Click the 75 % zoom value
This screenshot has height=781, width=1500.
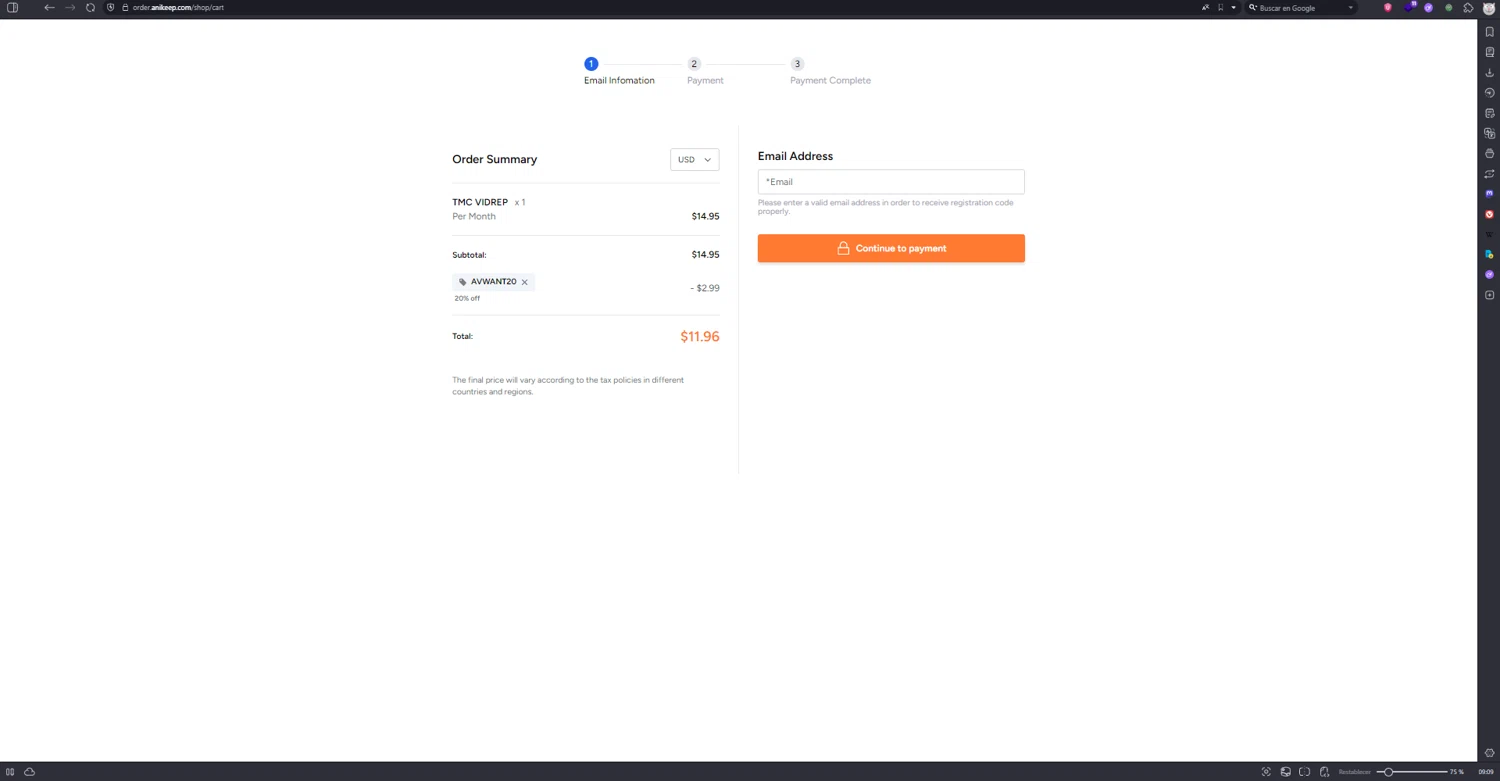pyautogui.click(x=1457, y=772)
